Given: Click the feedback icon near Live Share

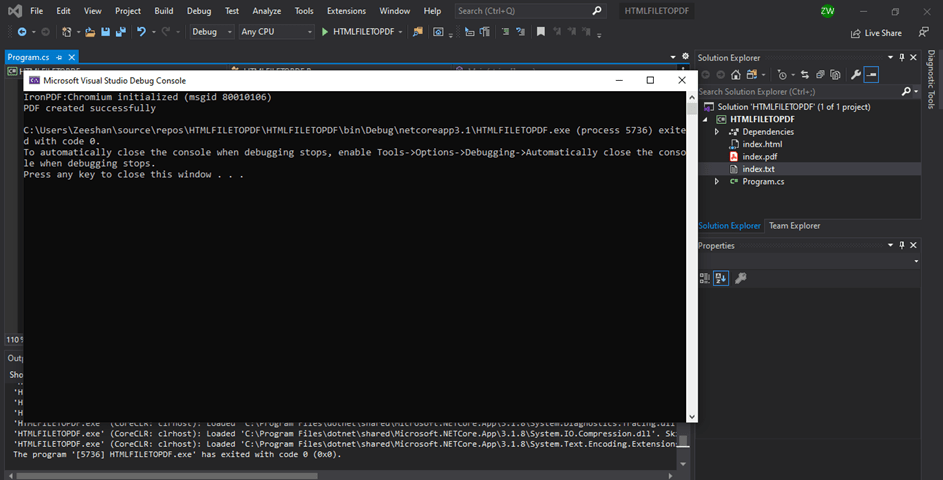Looking at the screenshot, I should click(923, 32).
